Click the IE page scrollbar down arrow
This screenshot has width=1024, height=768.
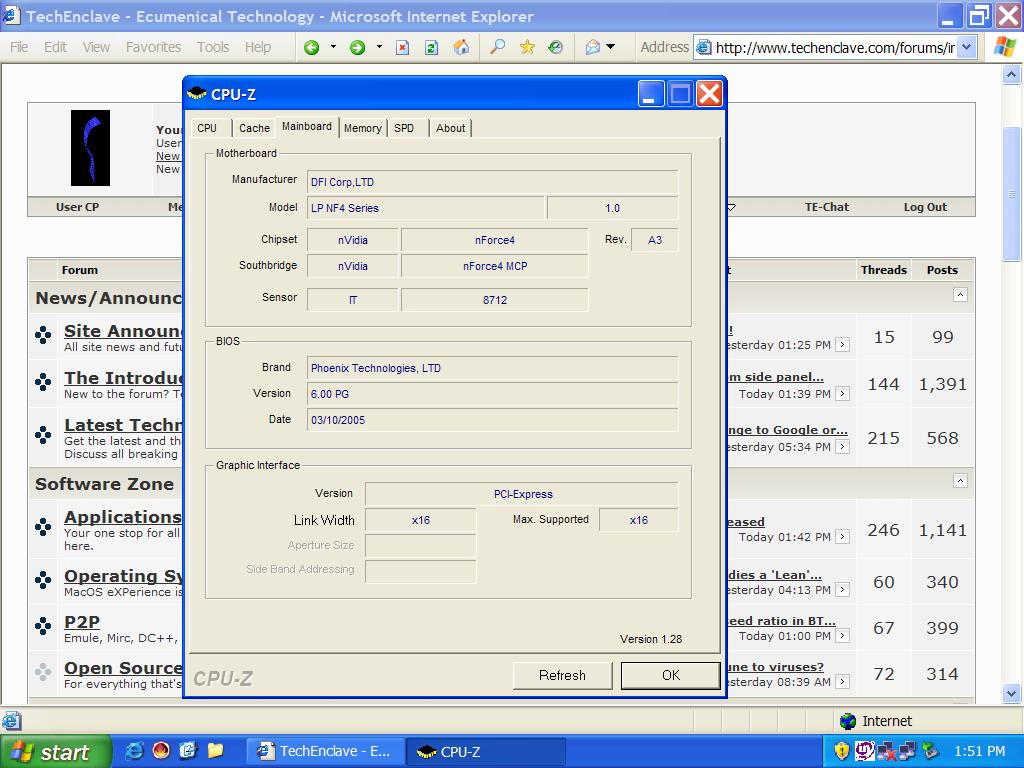(1012, 694)
